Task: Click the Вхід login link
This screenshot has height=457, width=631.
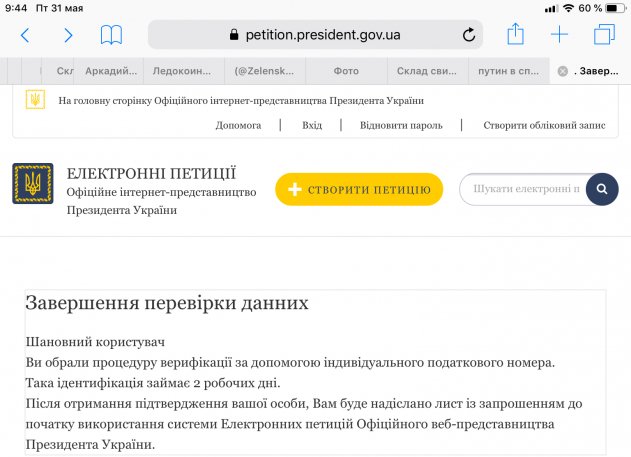Action: pos(312,125)
